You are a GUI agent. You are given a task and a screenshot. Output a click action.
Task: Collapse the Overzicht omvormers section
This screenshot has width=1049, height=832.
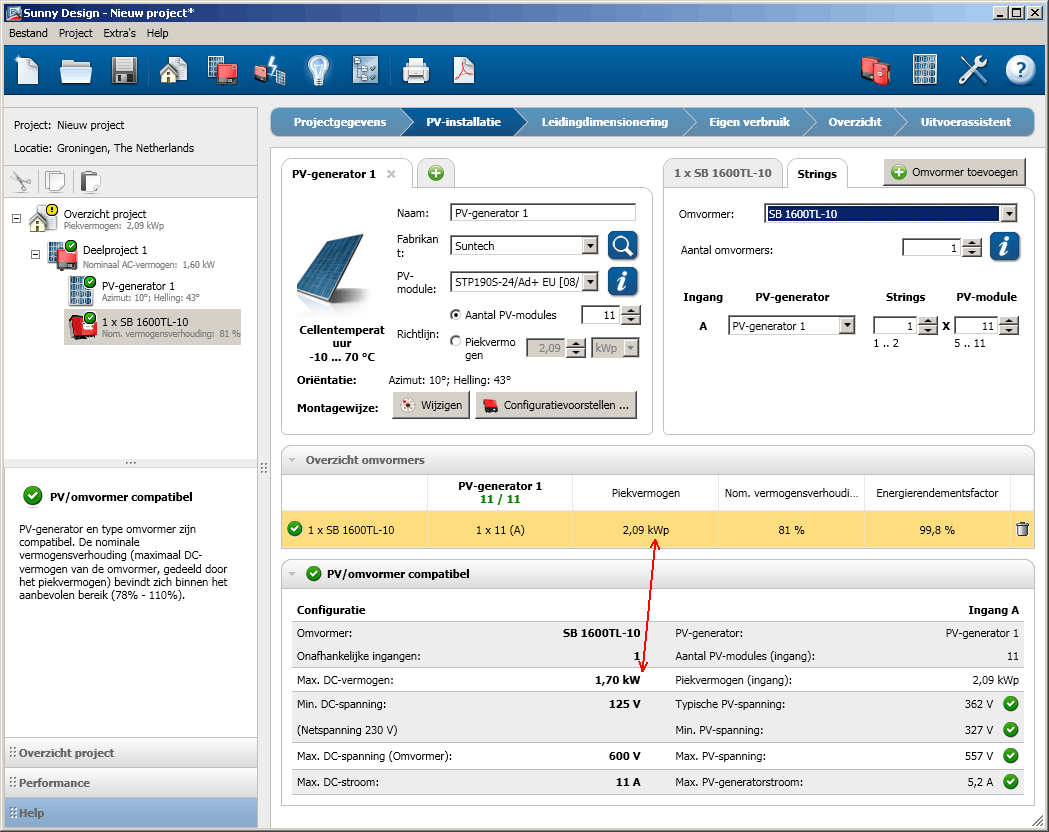(292, 460)
